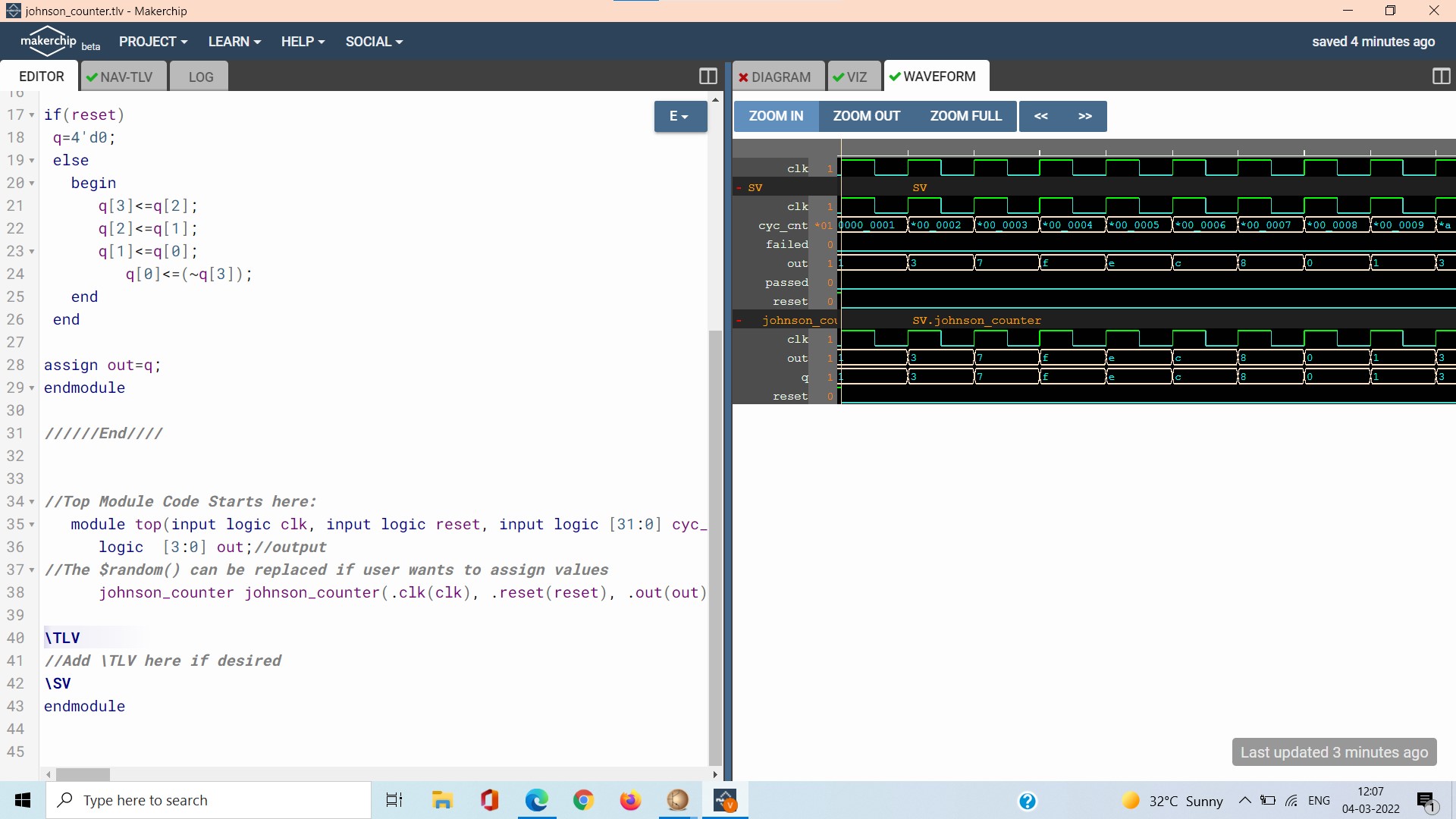
Task: Toggle the editor split-pane icon
Action: [x=708, y=76]
